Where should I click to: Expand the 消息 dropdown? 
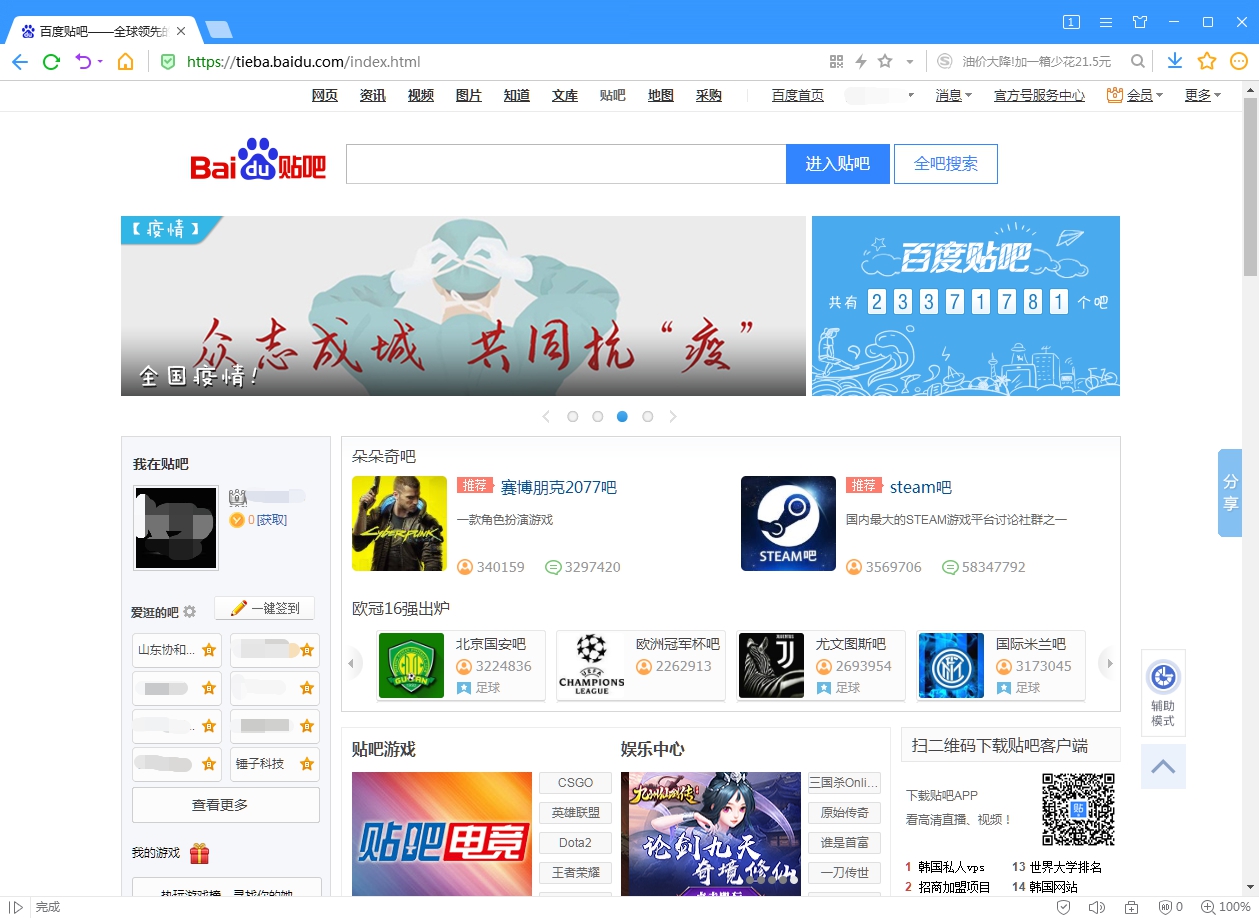coord(954,95)
